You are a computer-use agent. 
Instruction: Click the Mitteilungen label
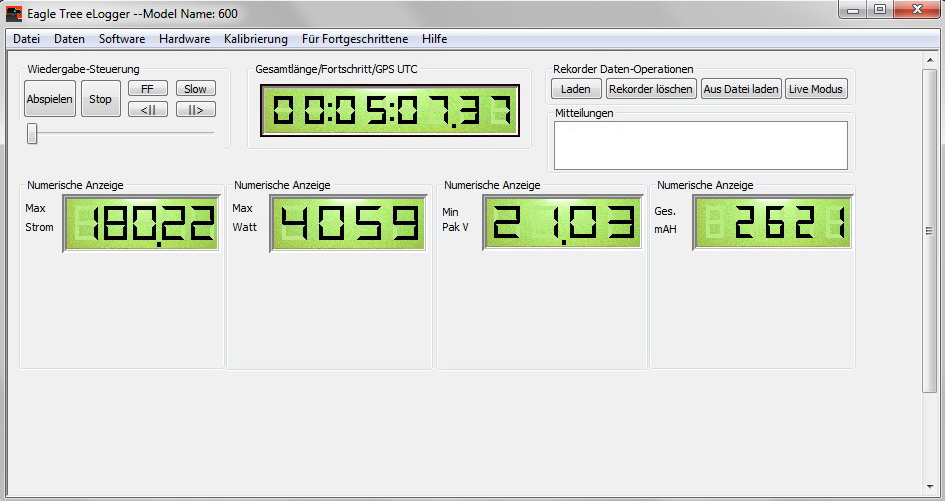pyautogui.click(x=585, y=113)
